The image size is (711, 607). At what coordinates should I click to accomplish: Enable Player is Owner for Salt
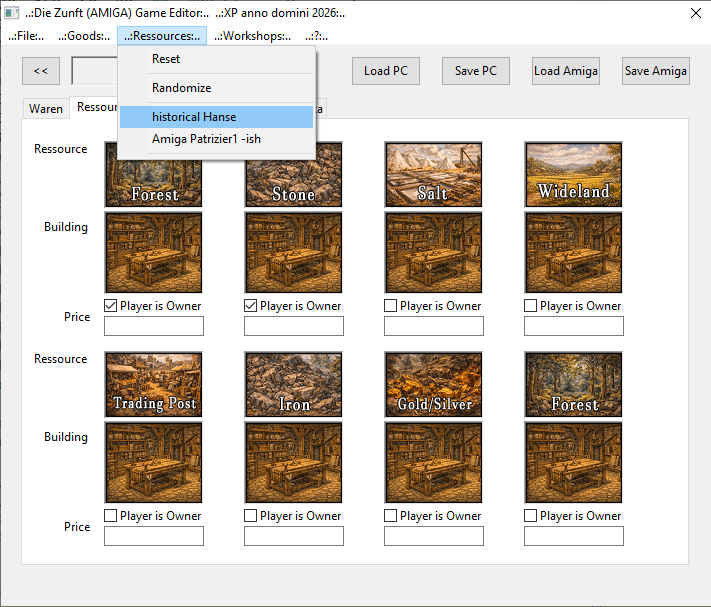coord(392,306)
